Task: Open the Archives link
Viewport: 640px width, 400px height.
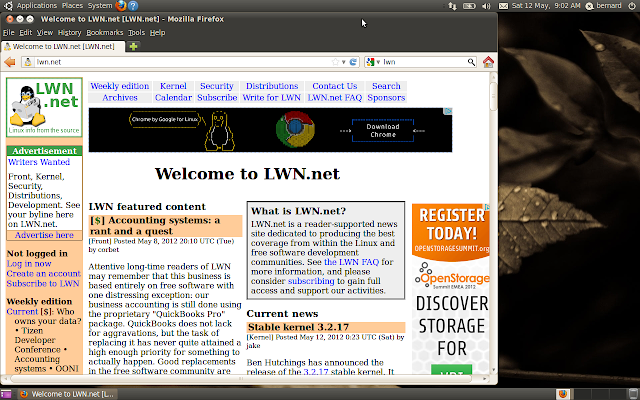Action: [120, 98]
